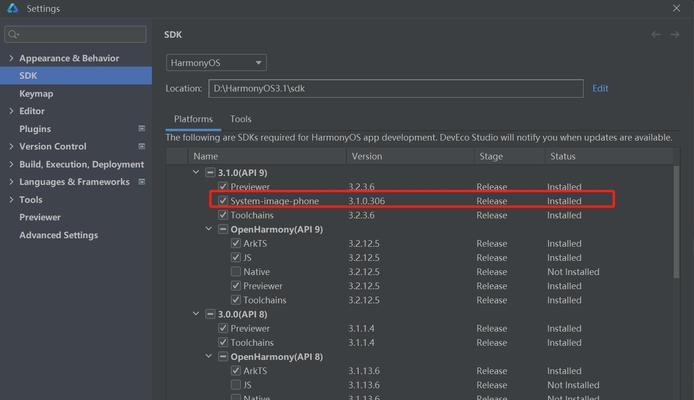The width and height of the screenshot is (694, 400).
Task: Select SDK in the settings sidebar
Action: coord(76,76)
